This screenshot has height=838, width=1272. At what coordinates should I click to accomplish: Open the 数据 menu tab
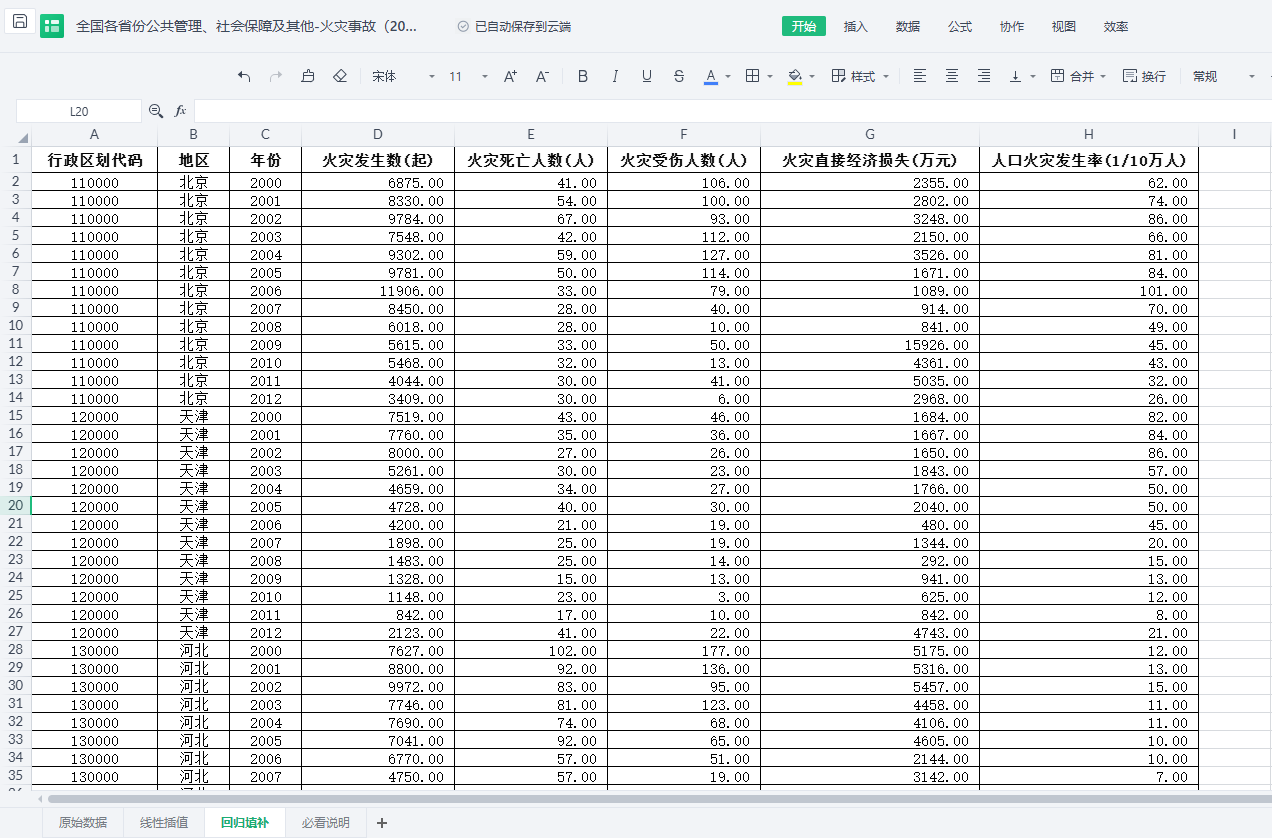[x=908, y=27]
